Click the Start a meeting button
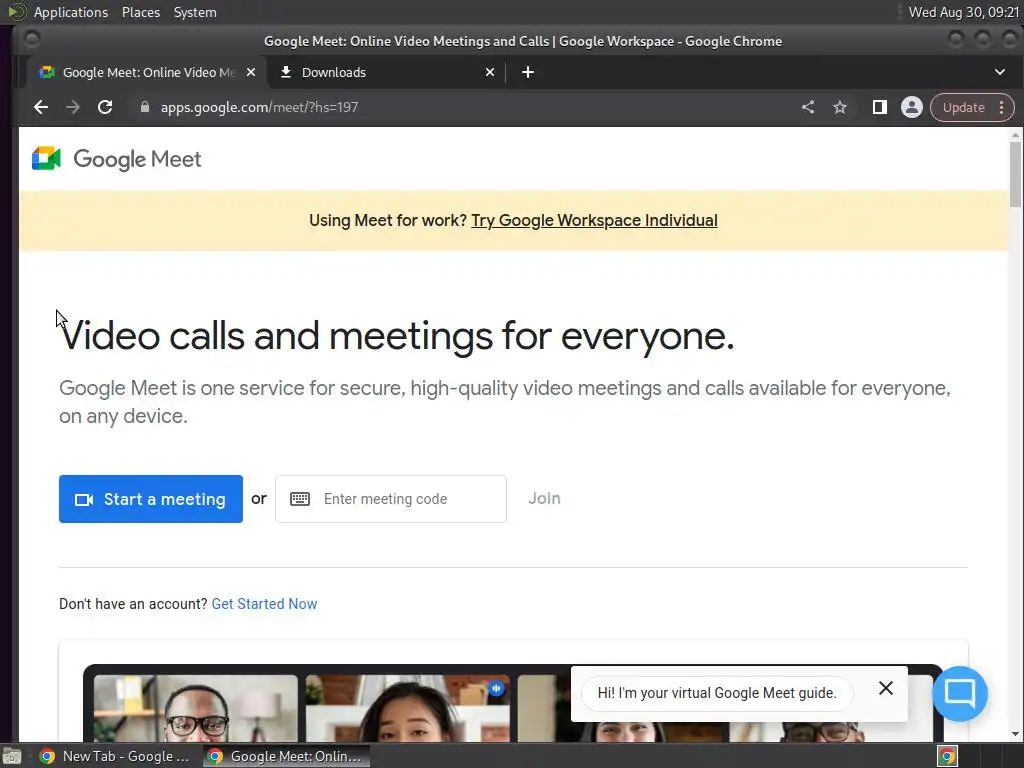The height and width of the screenshot is (768, 1024). pyautogui.click(x=151, y=499)
